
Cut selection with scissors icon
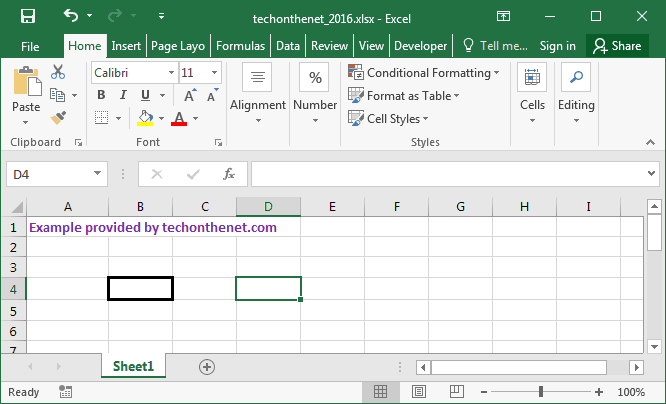pyautogui.click(x=58, y=72)
